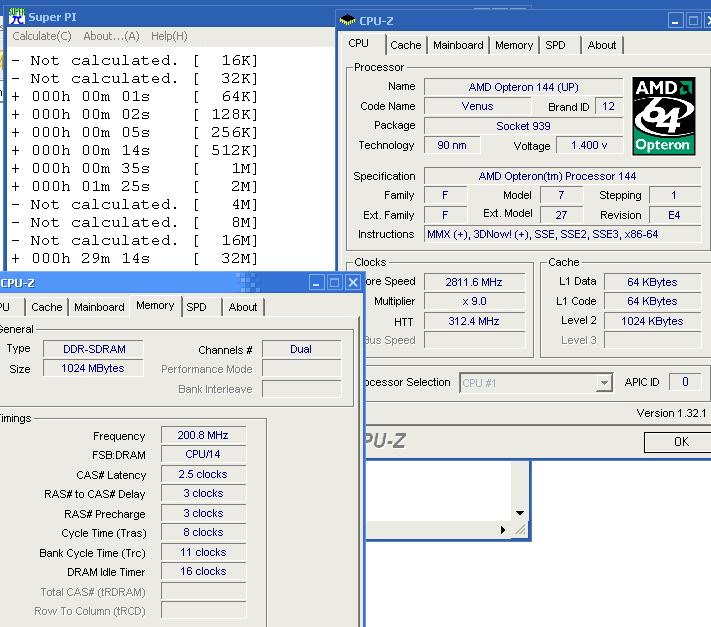711x627 pixels.
Task: Open Mainboard tab in CPU-Z memory window
Action: click(x=99, y=307)
